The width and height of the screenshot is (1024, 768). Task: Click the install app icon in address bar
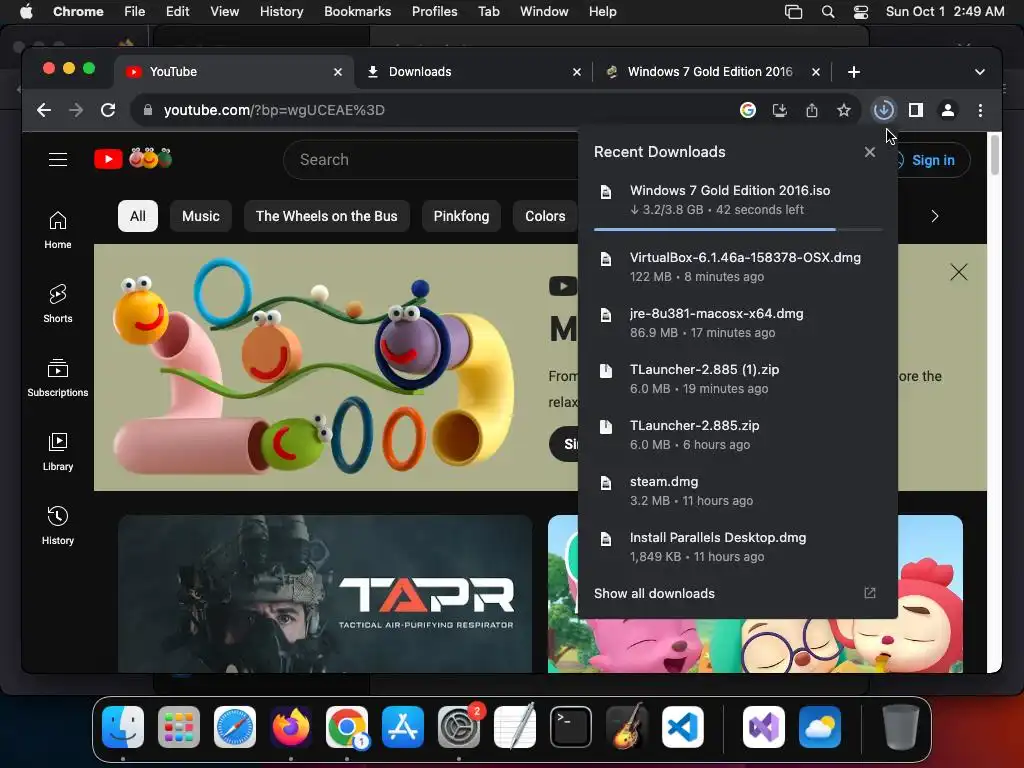780,110
